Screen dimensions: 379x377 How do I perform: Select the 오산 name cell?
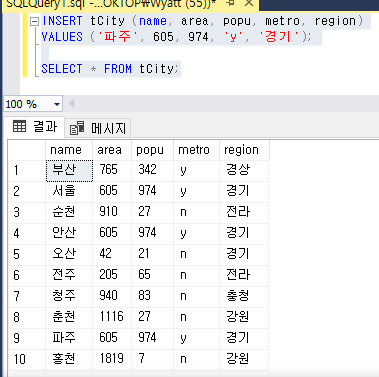69,254
